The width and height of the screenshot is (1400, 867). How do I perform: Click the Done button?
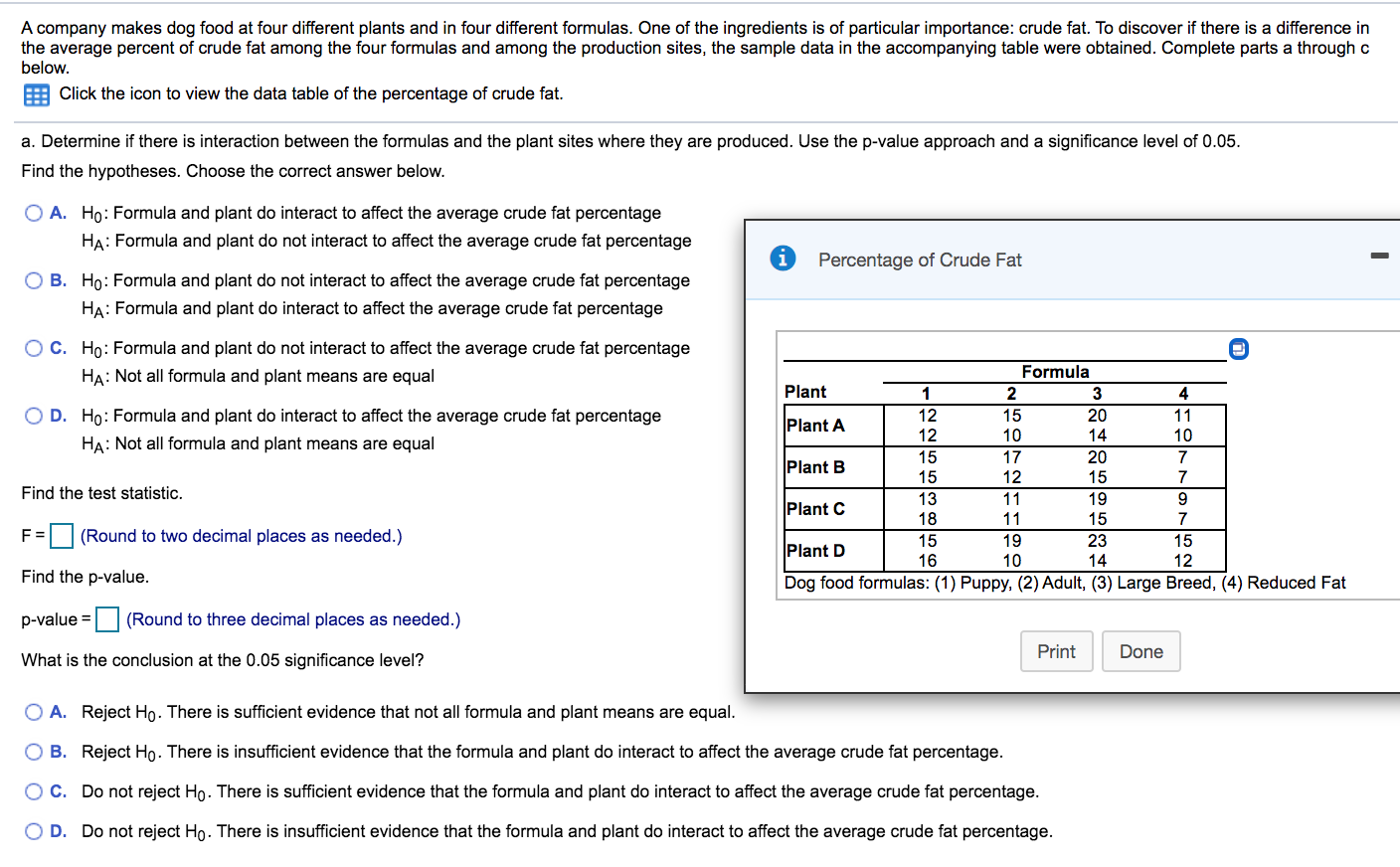point(1141,651)
